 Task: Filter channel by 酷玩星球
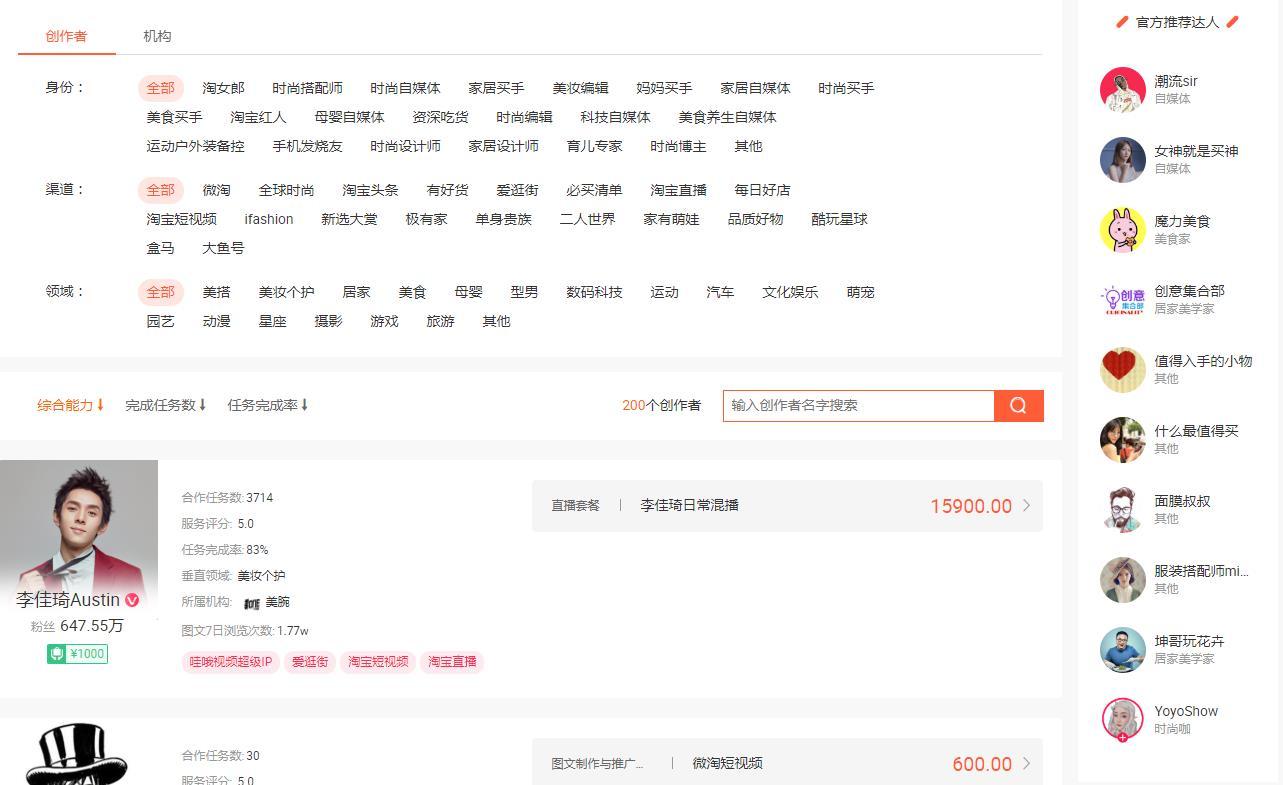[839, 219]
